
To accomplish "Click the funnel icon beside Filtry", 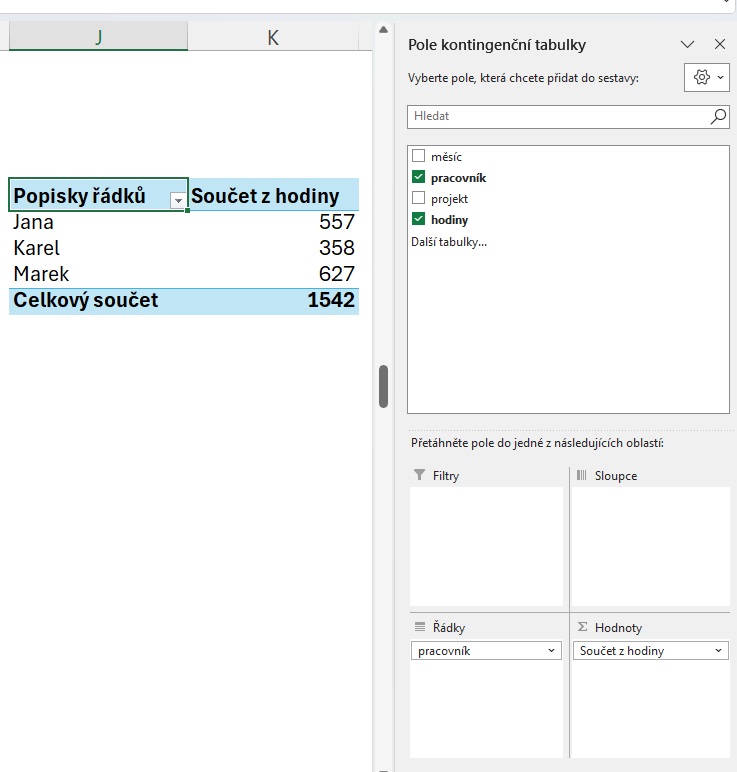I will [419, 476].
